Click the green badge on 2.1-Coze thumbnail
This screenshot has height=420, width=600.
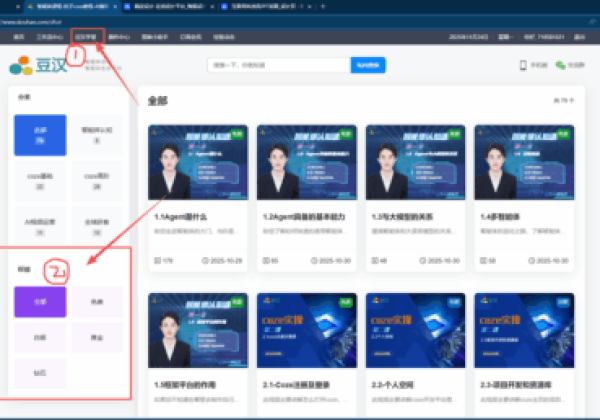point(346,302)
